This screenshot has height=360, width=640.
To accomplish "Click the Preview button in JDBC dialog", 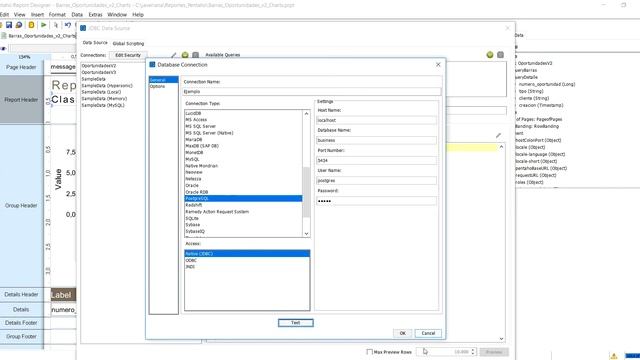I will (494, 352).
